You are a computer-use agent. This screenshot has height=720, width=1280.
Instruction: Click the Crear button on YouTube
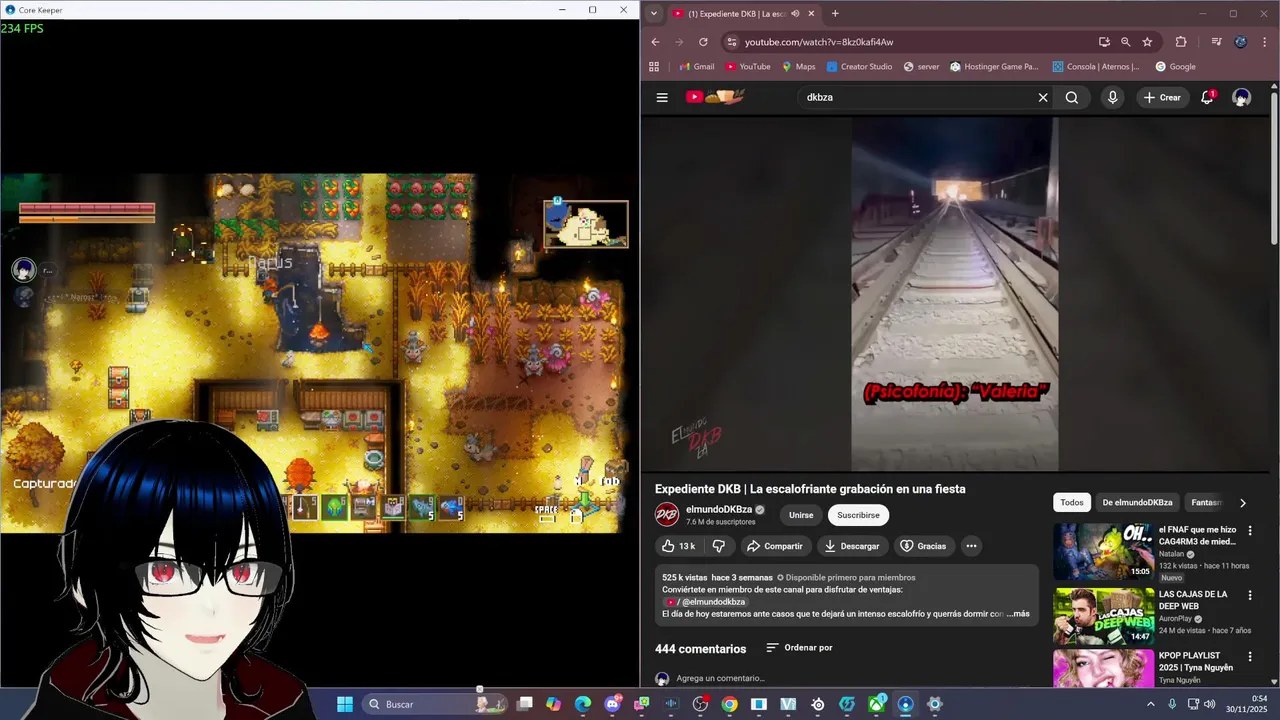point(1162,97)
